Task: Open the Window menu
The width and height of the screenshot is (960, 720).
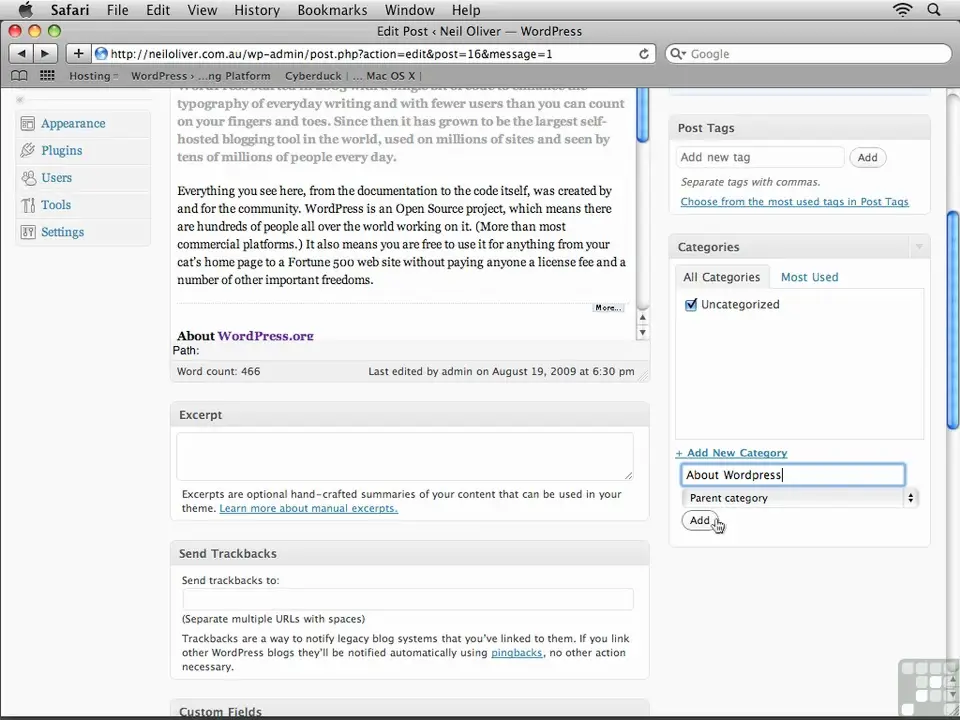Action: (x=410, y=10)
